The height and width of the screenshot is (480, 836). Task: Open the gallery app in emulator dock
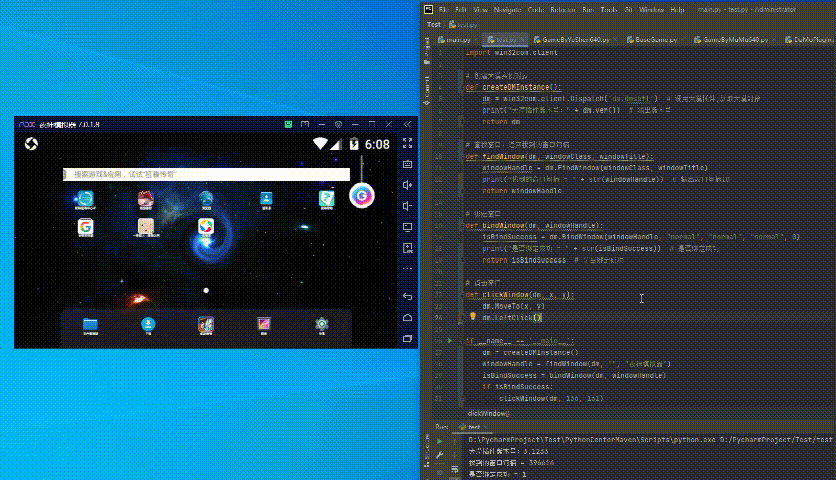264,325
